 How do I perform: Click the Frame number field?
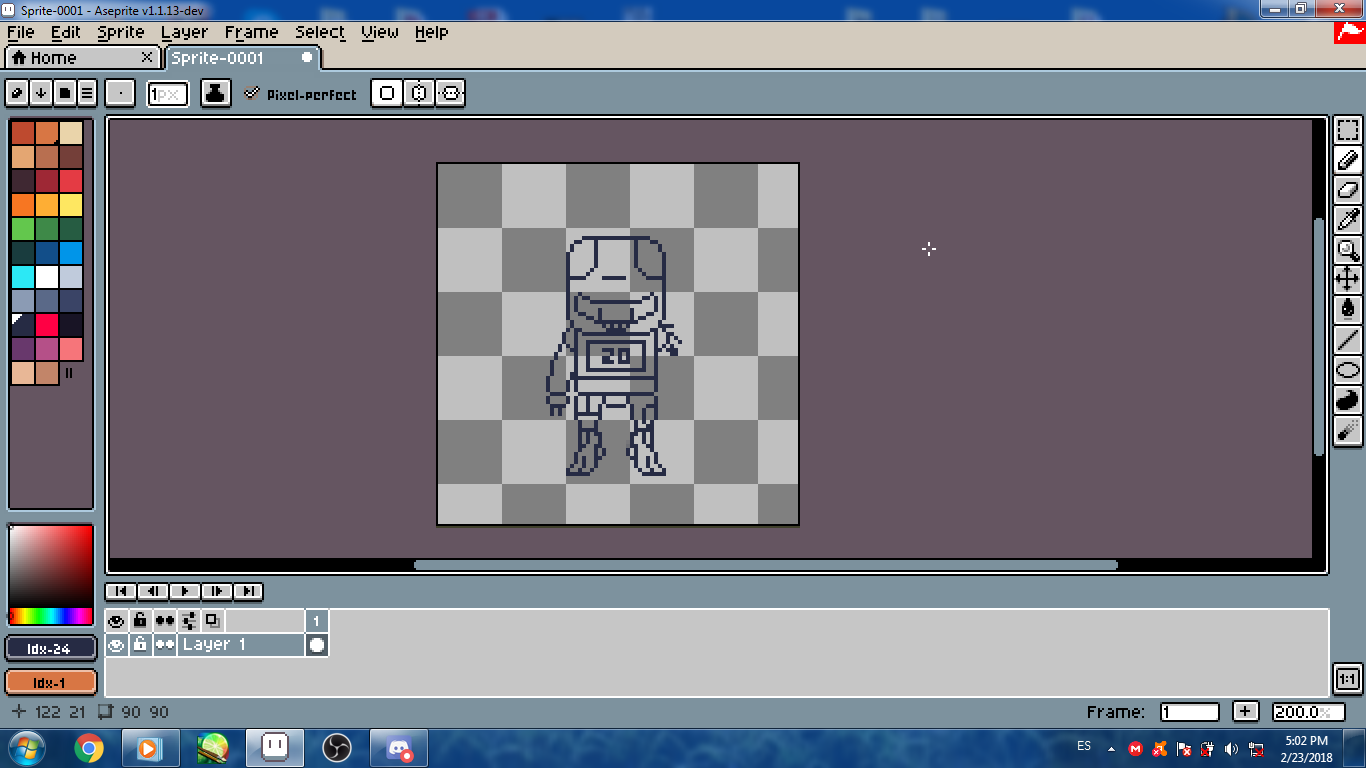(x=1190, y=712)
